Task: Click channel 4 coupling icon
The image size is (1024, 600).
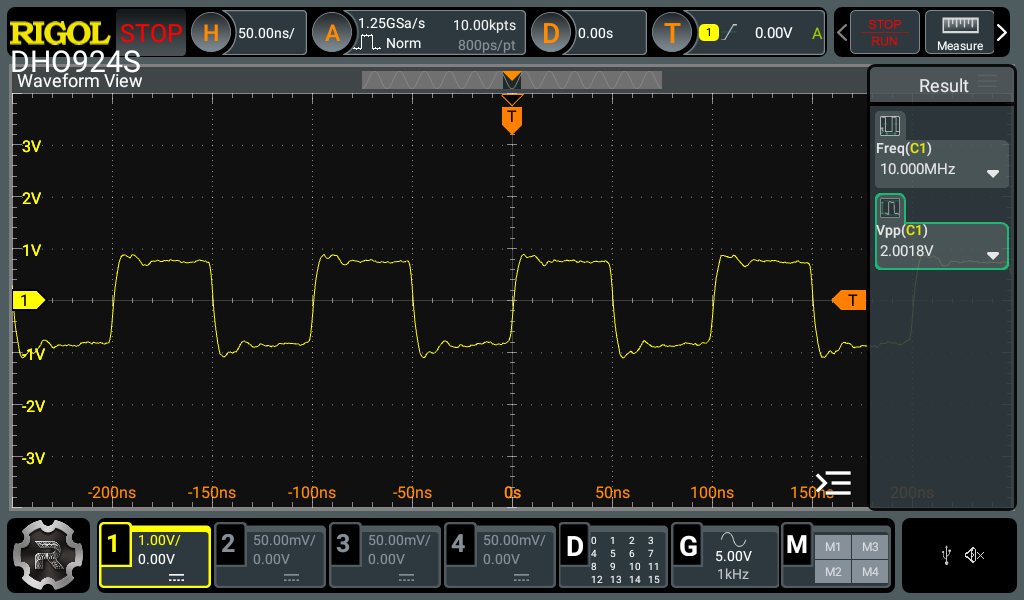Action: click(521, 578)
